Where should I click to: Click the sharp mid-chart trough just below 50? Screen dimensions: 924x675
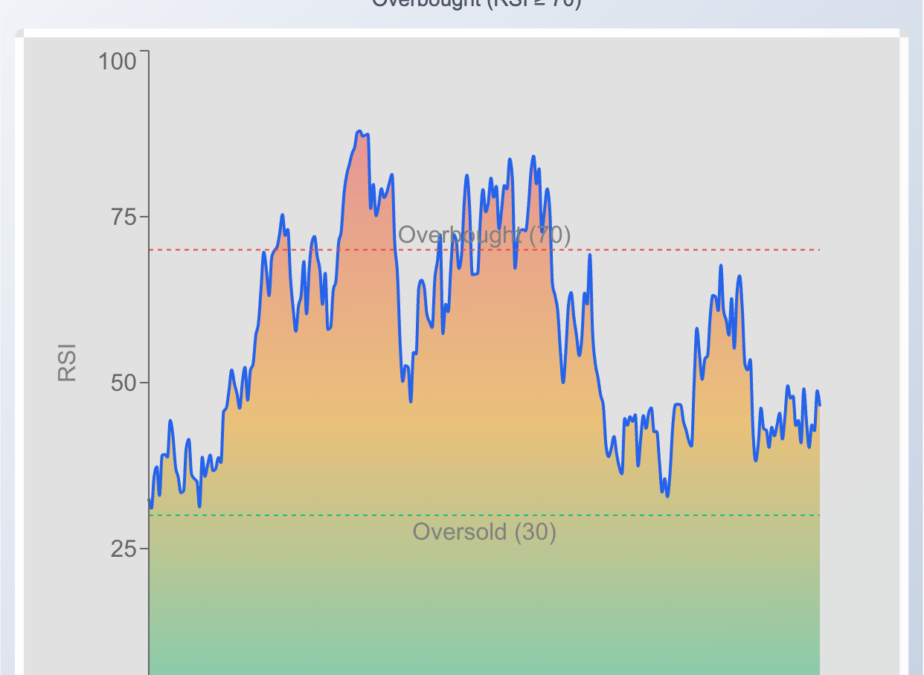410,400
